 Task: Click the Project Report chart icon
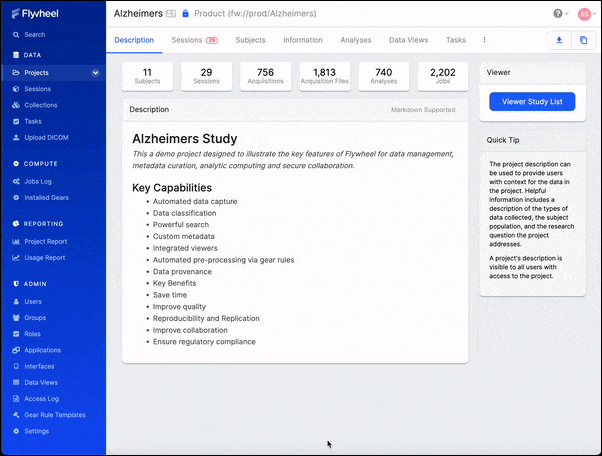16,241
